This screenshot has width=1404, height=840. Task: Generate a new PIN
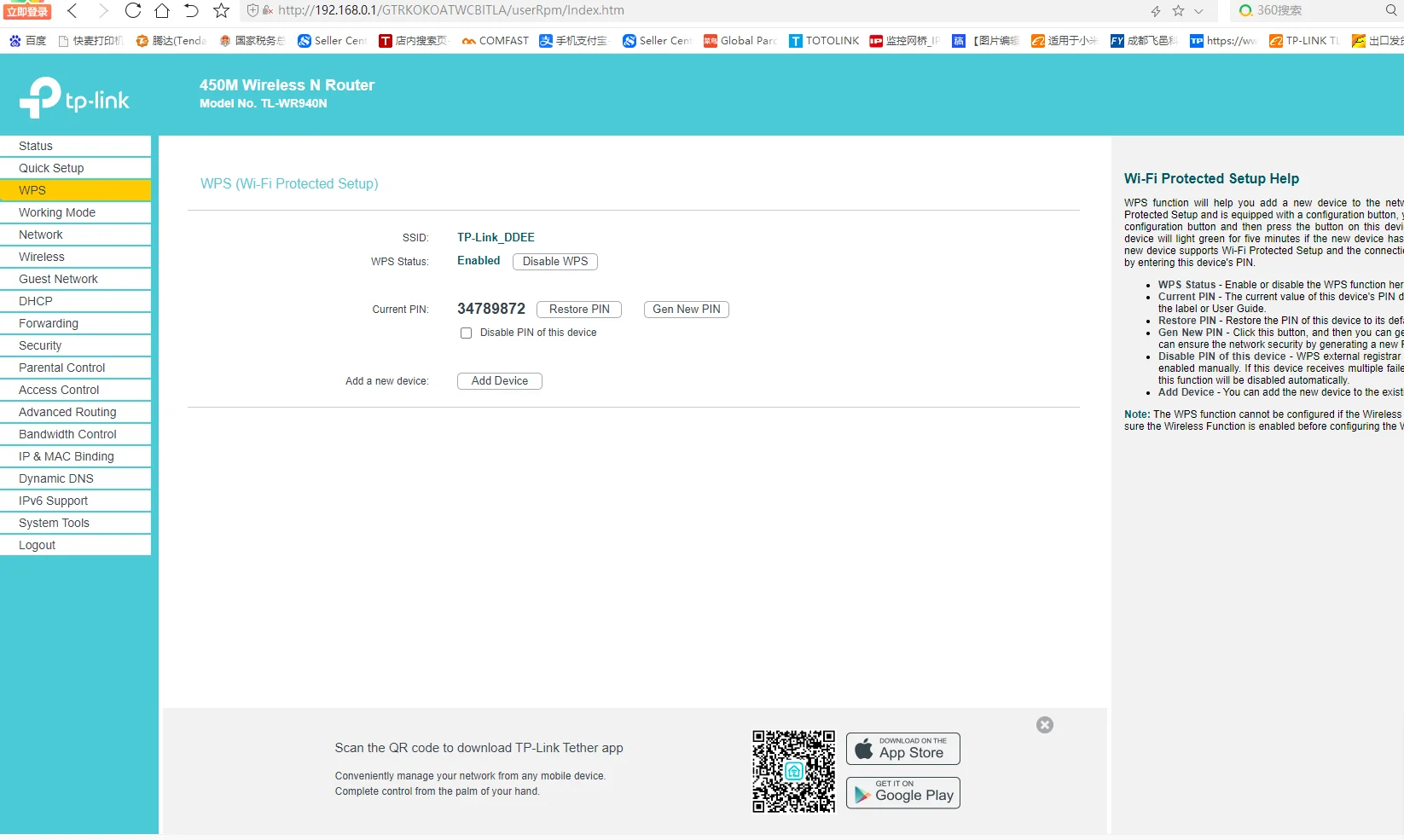[x=687, y=310]
